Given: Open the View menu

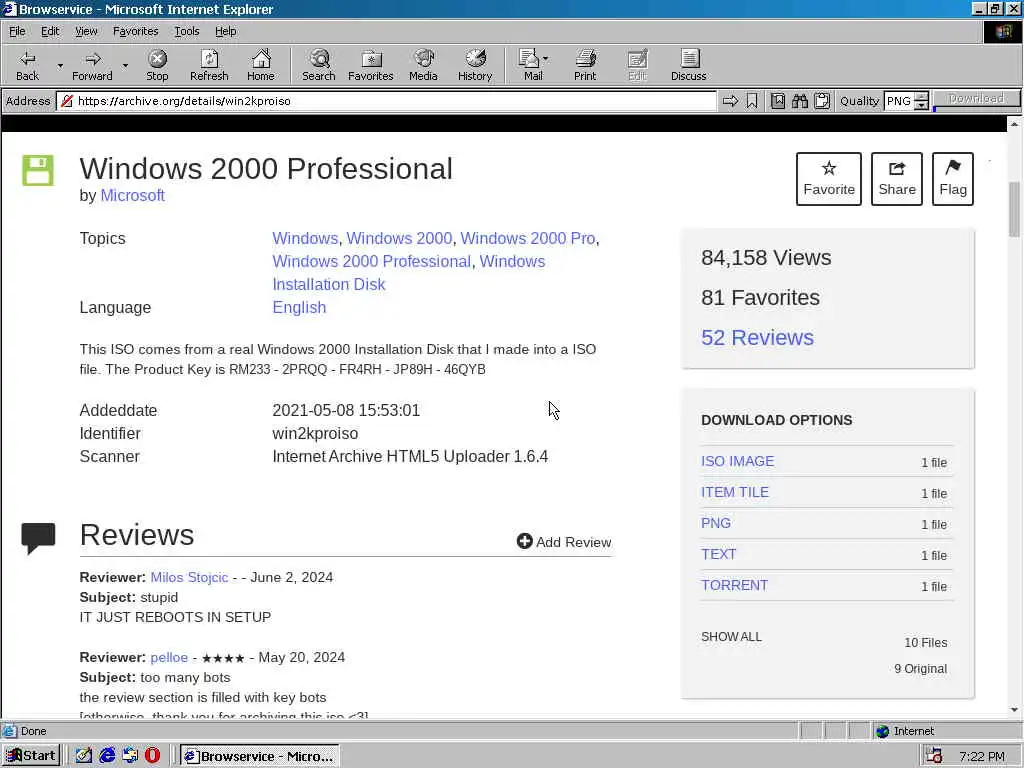Looking at the screenshot, I should [86, 31].
